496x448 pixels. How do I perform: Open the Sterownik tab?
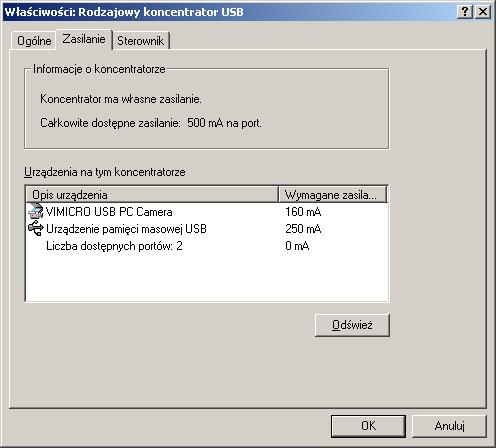pyautogui.click(x=140, y=41)
